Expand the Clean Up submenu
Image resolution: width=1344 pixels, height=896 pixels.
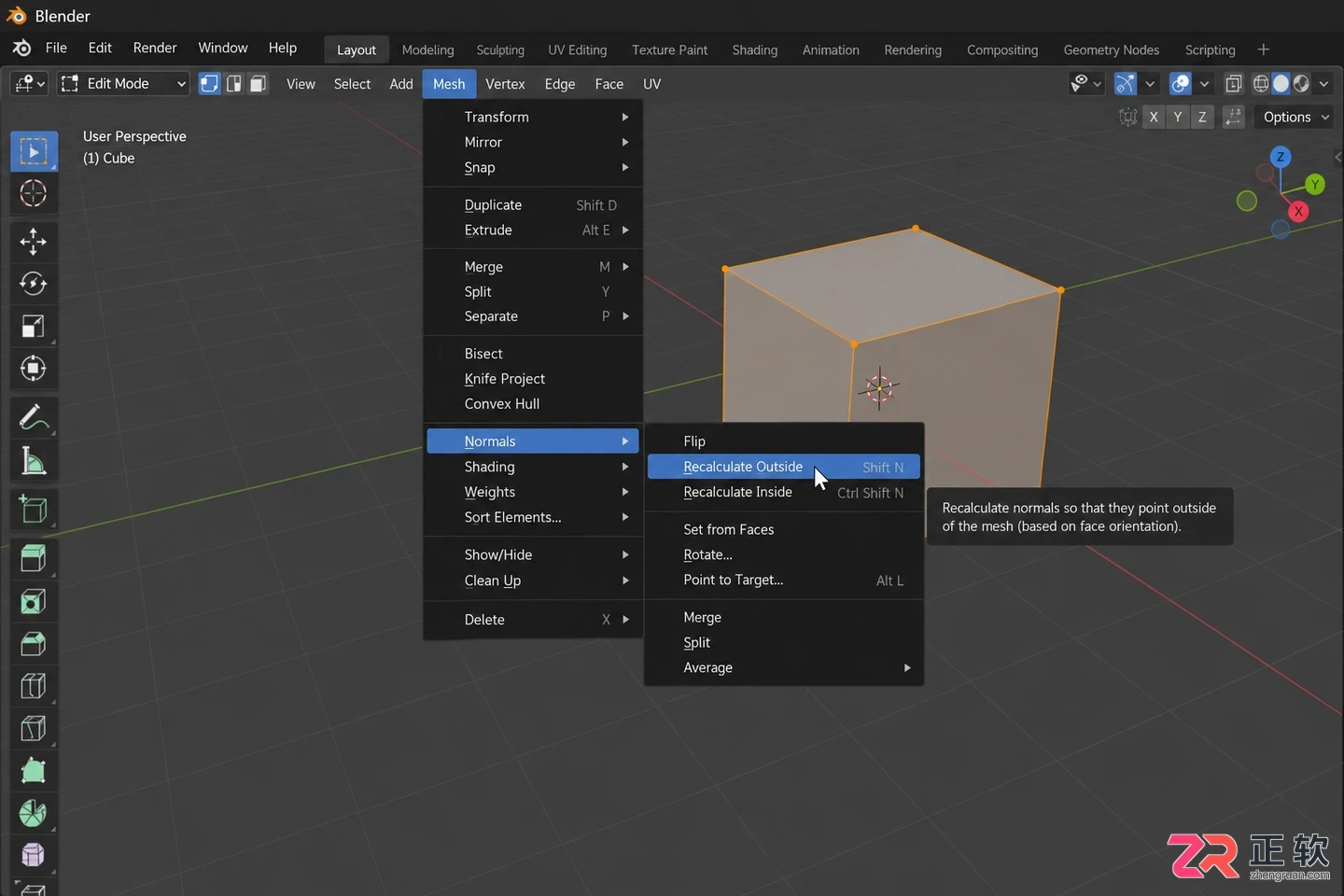coord(533,581)
